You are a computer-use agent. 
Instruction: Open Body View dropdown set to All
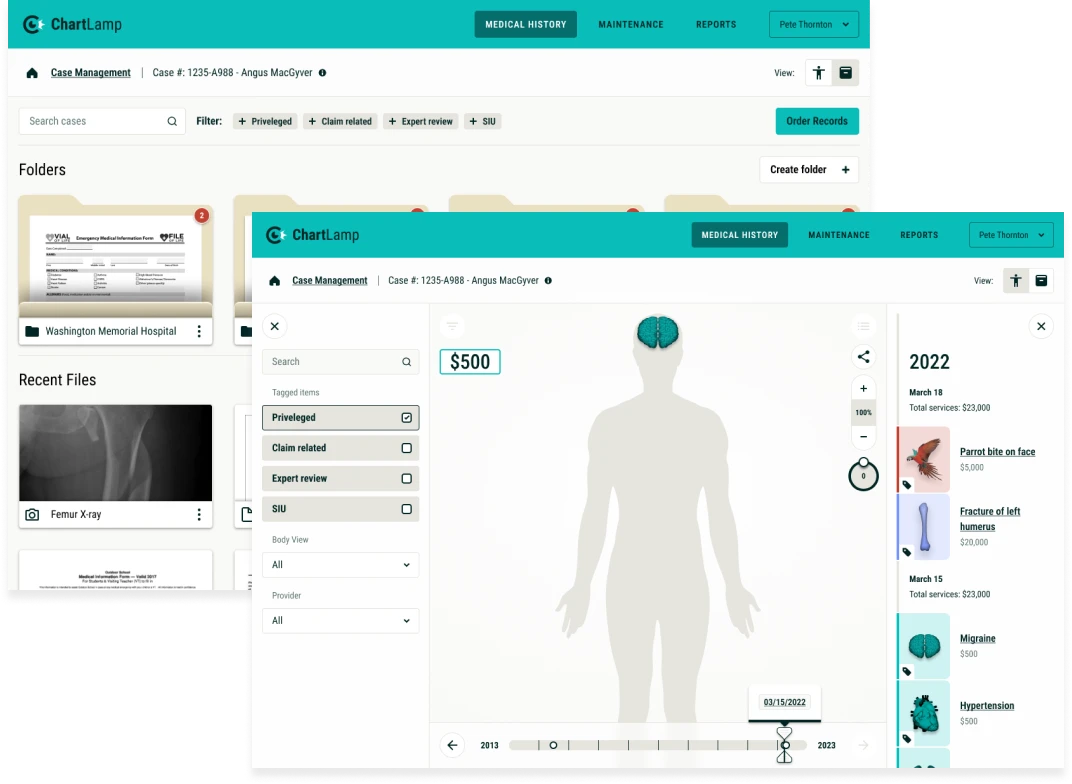pos(340,565)
